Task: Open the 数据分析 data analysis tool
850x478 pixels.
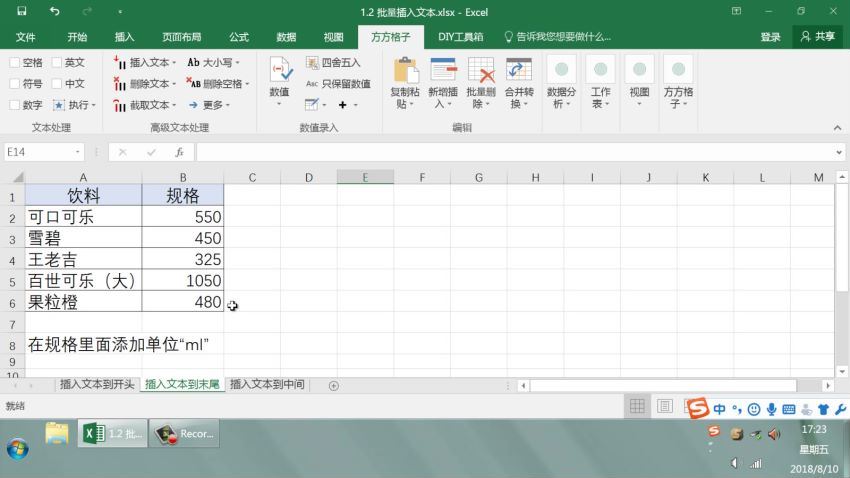Action: [x=561, y=82]
